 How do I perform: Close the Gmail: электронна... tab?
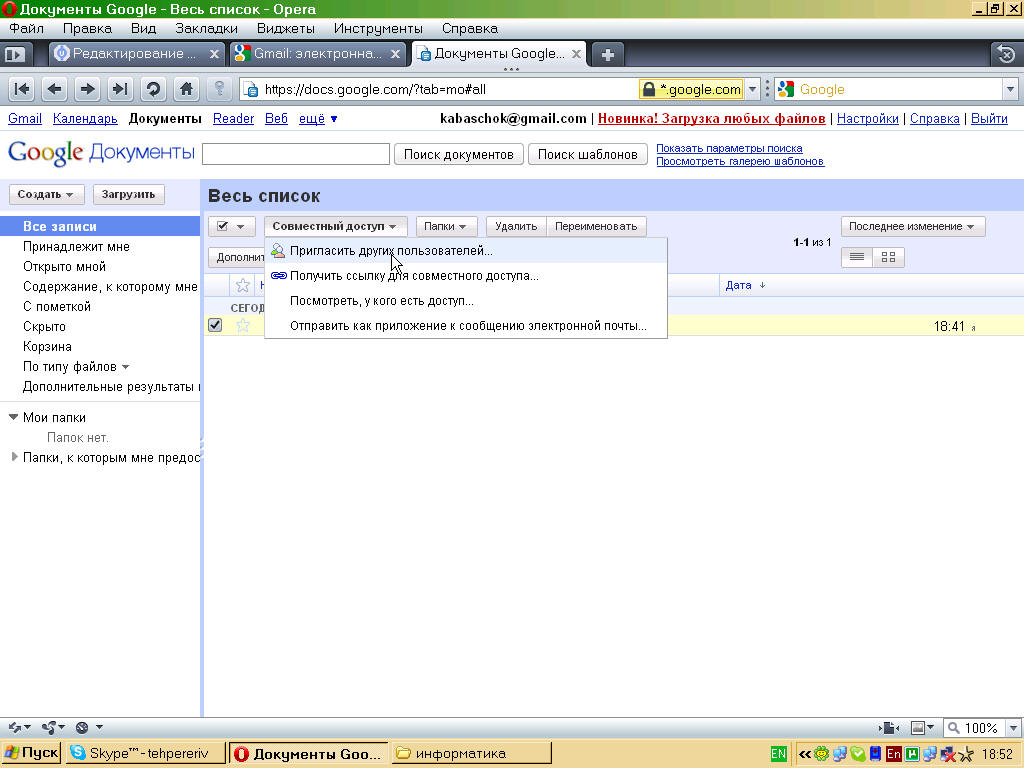point(395,54)
